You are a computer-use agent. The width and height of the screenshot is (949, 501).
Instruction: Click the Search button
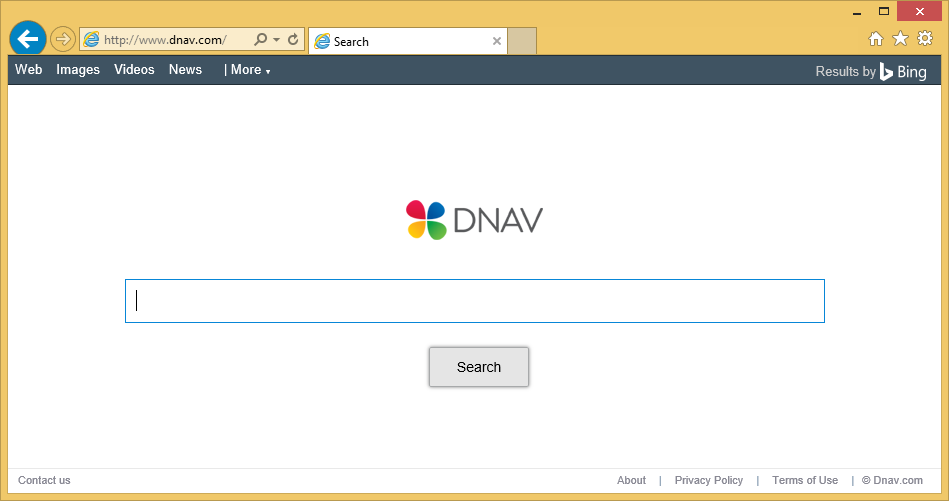[479, 367]
